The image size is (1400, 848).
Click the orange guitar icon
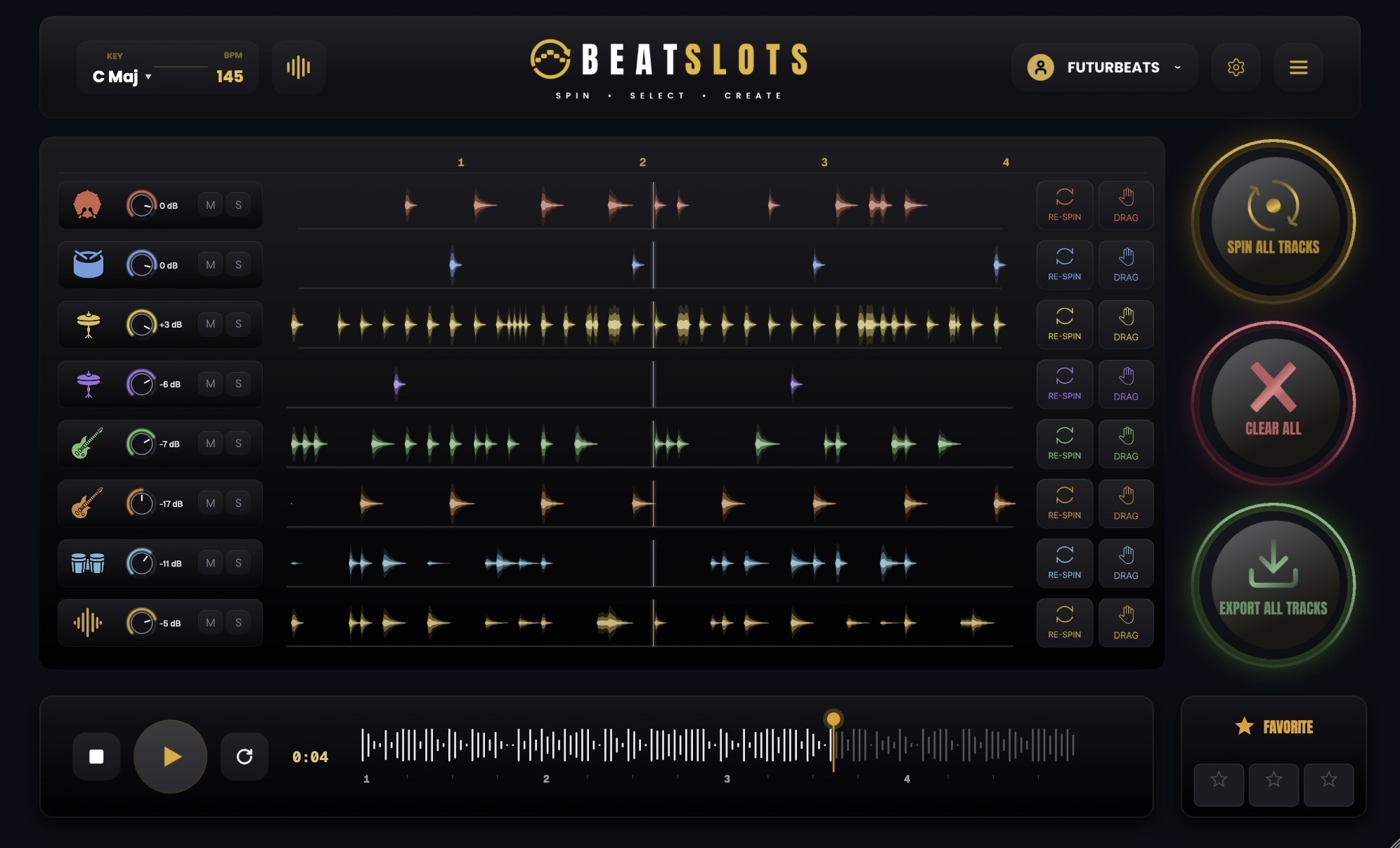[87, 503]
